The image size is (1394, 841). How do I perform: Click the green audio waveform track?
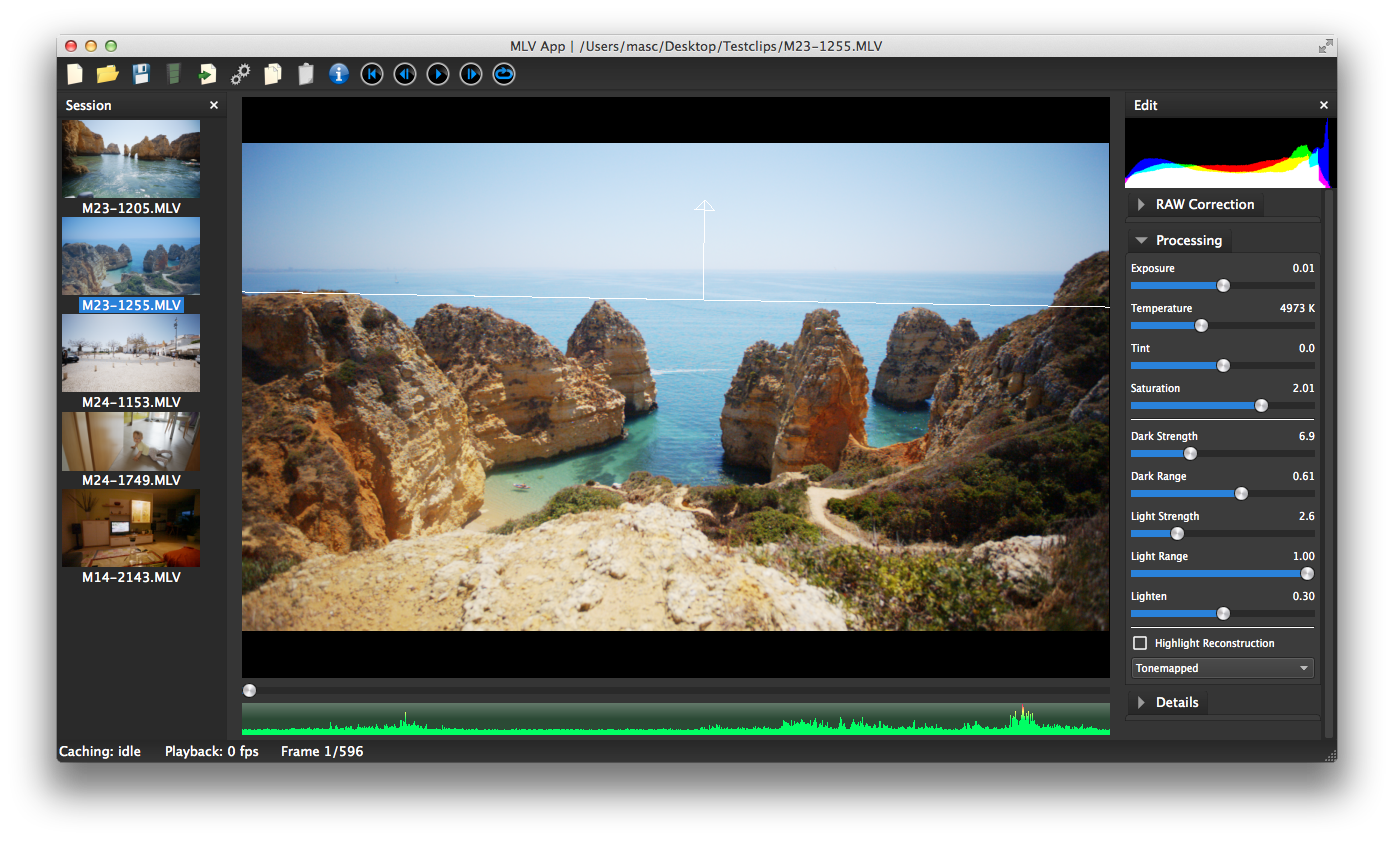(x=676, y=719)
